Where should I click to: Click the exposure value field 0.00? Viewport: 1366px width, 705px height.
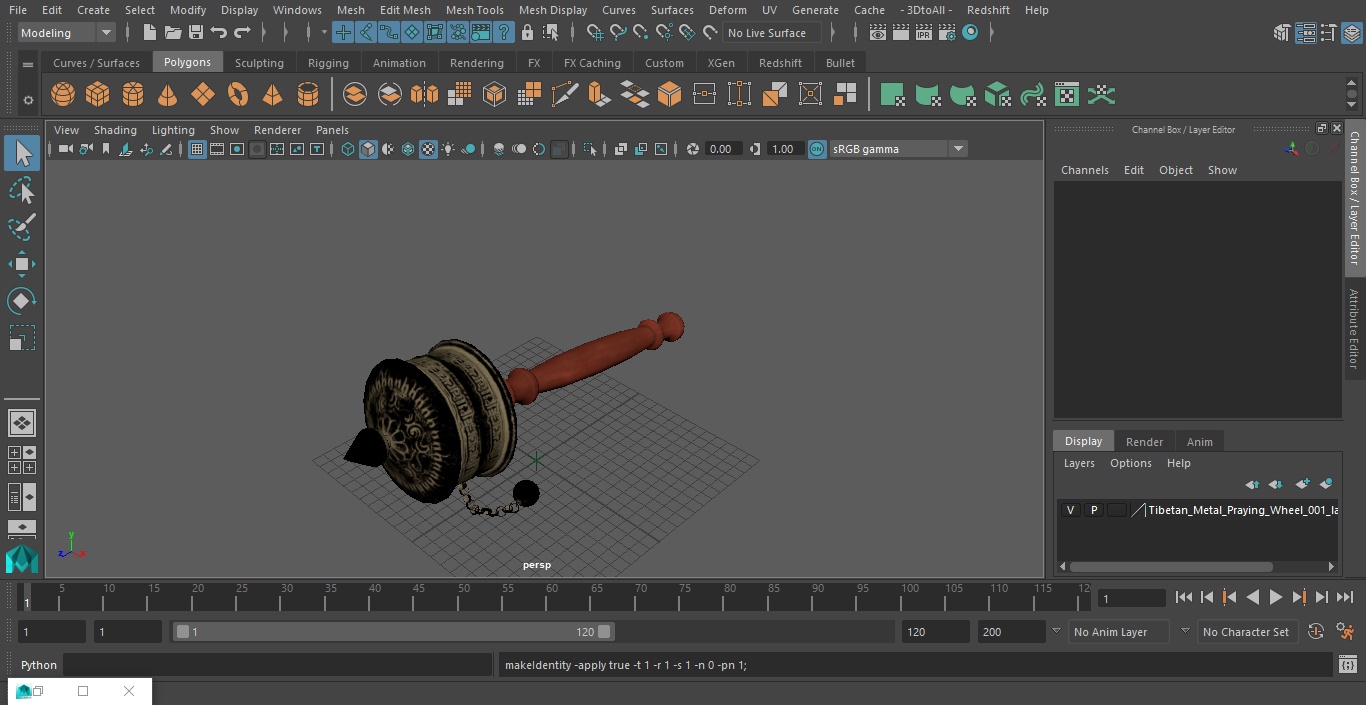(x=723, y=149)
